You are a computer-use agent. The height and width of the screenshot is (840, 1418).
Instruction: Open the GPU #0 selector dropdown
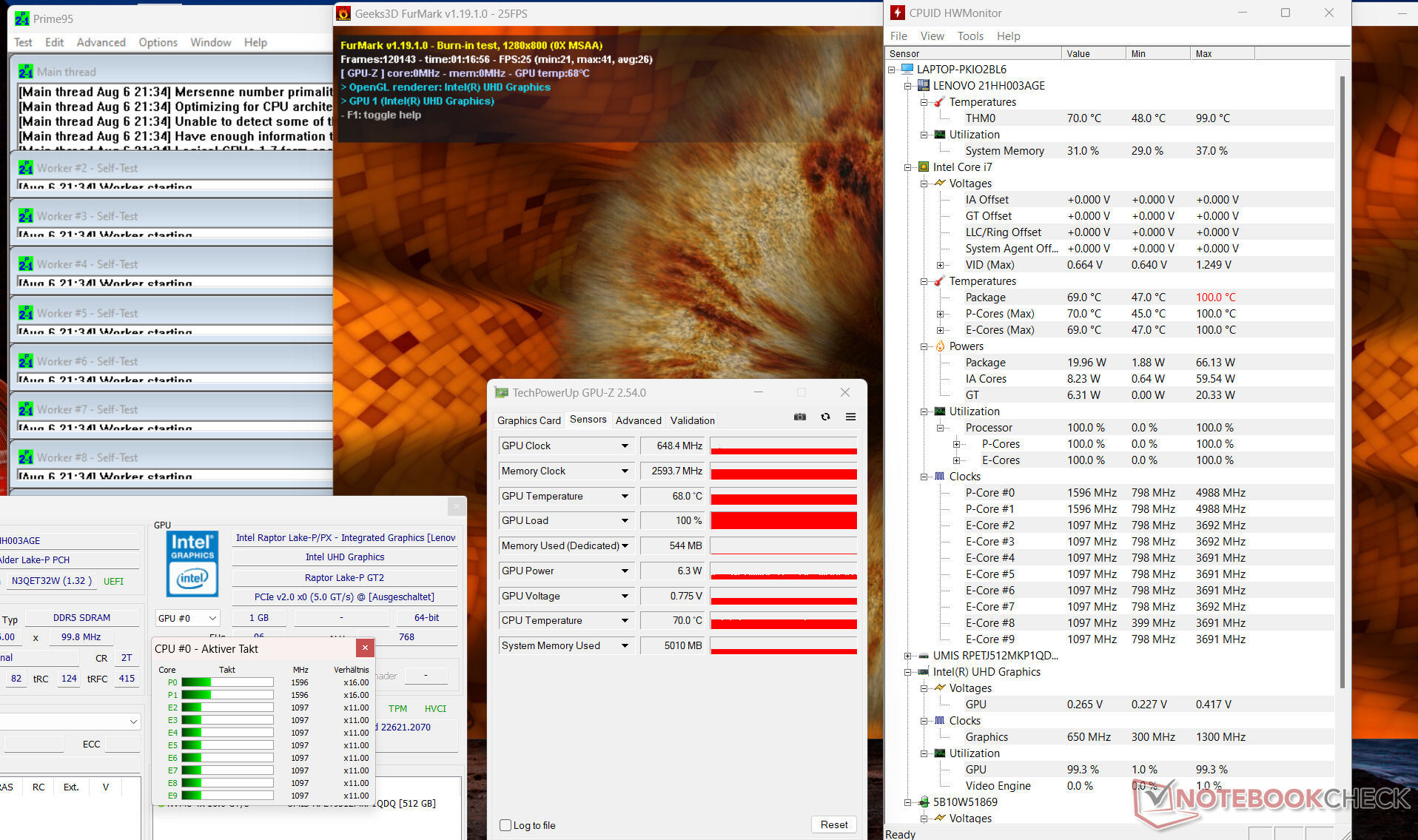coord(187,618)
